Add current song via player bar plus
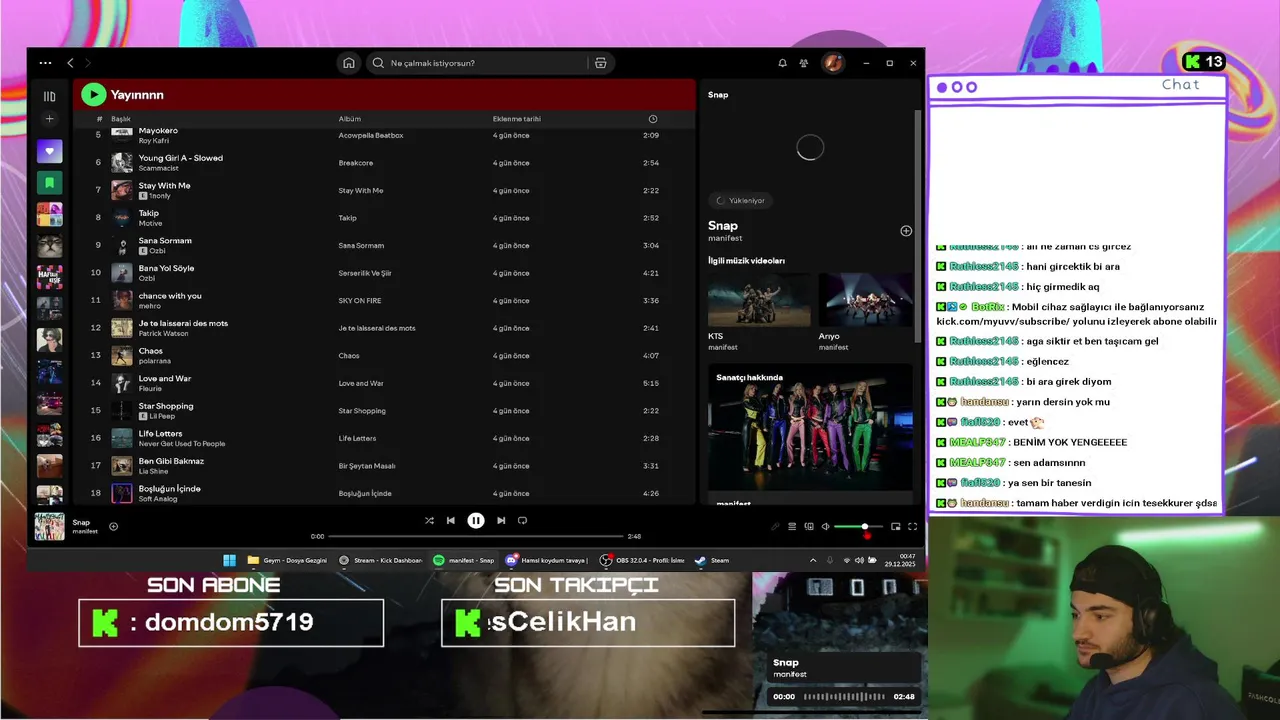Image resolution: width=1280 pixels, height=720 pixels. tap(113, 526)
